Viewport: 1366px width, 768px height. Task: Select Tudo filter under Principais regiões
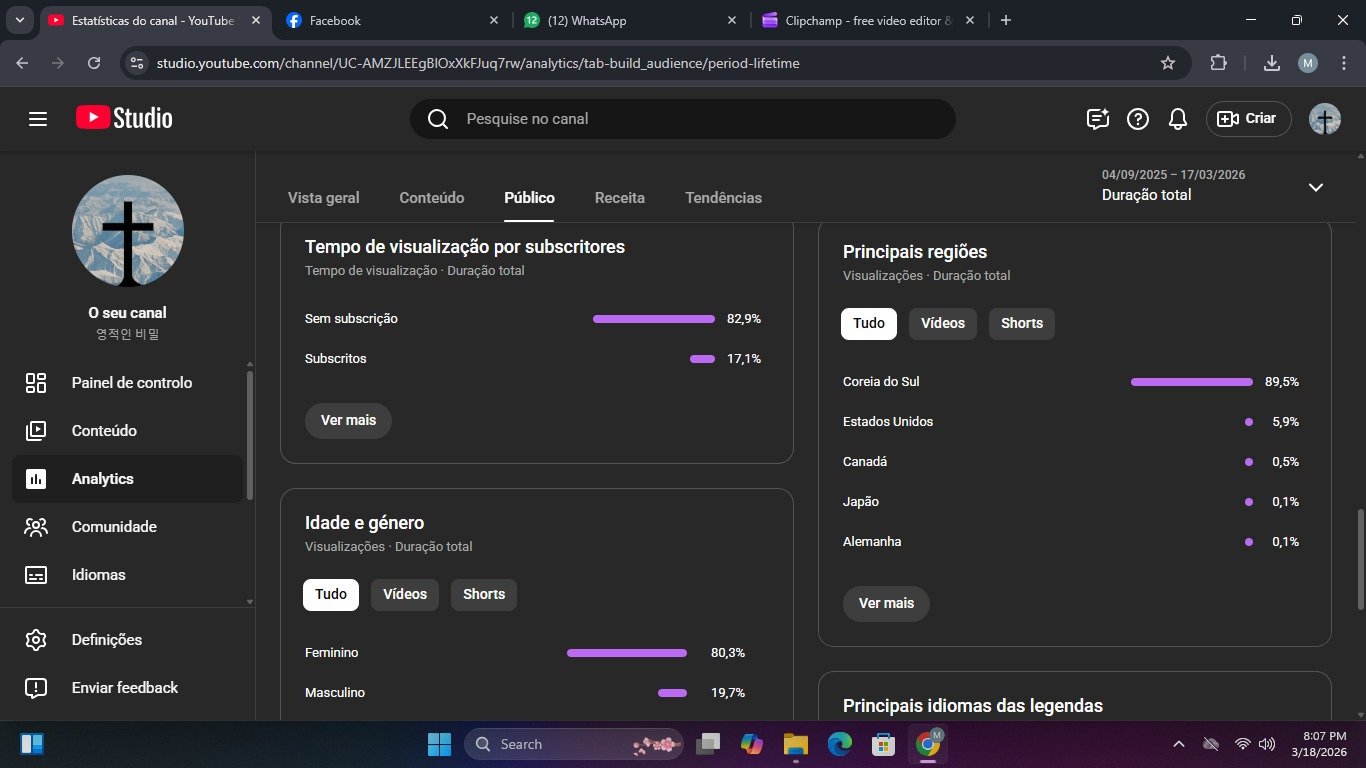(868, 323)
